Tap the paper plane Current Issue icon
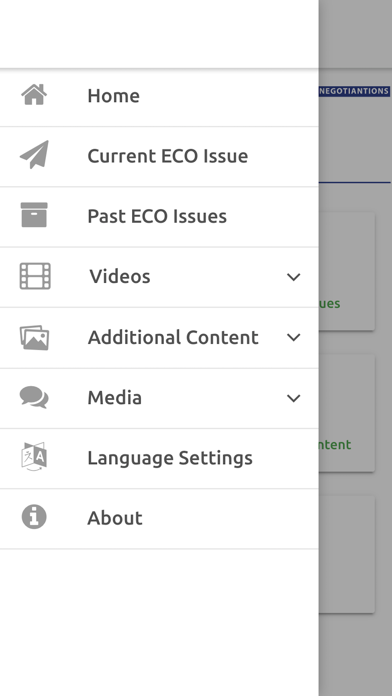Viewport: 392px width, 696px height. pyautogui.click(x=34, y=155)
